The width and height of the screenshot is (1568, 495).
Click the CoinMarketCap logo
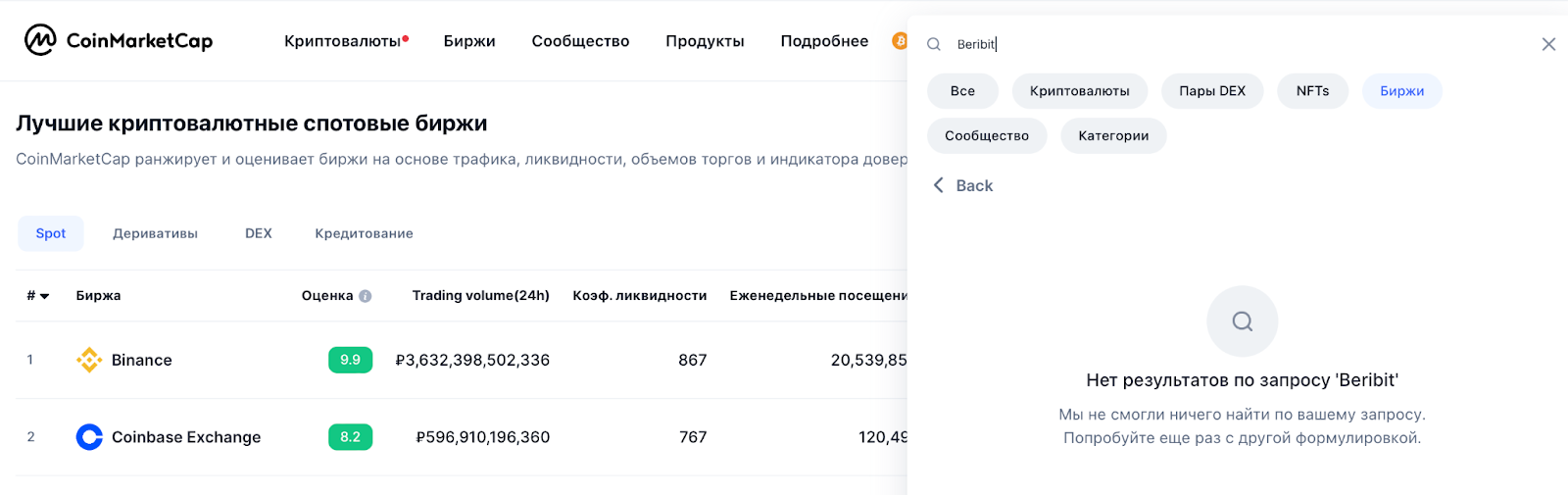[x=119, y=40]
